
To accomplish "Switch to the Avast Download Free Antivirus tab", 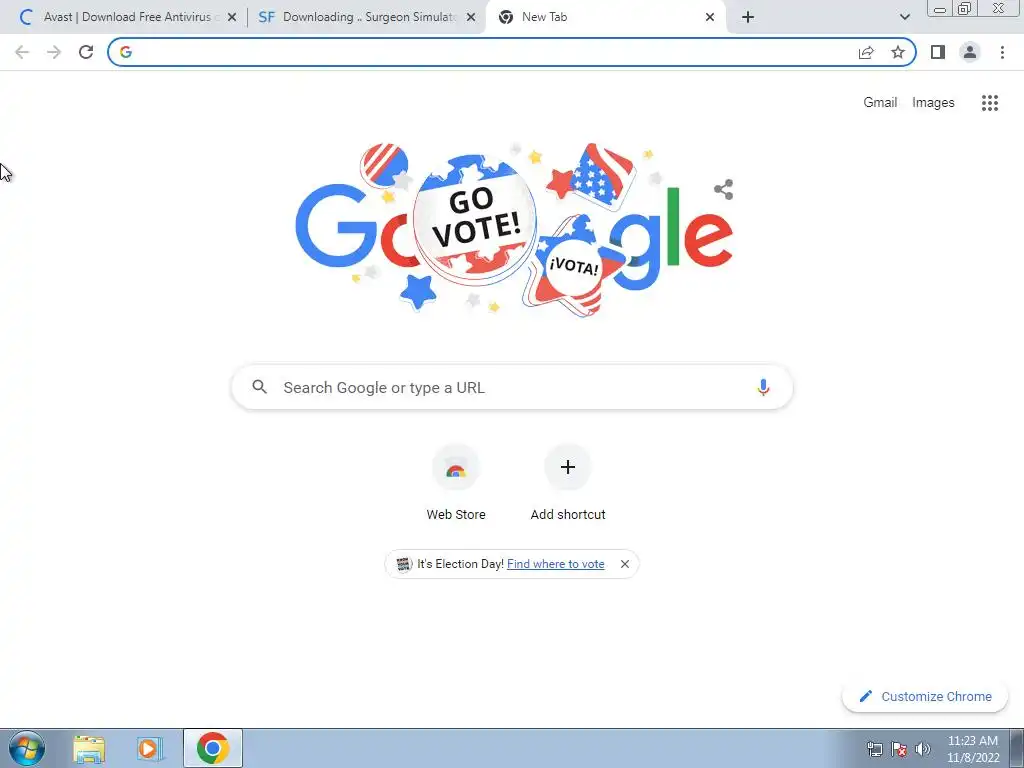I will pos(128,17).
